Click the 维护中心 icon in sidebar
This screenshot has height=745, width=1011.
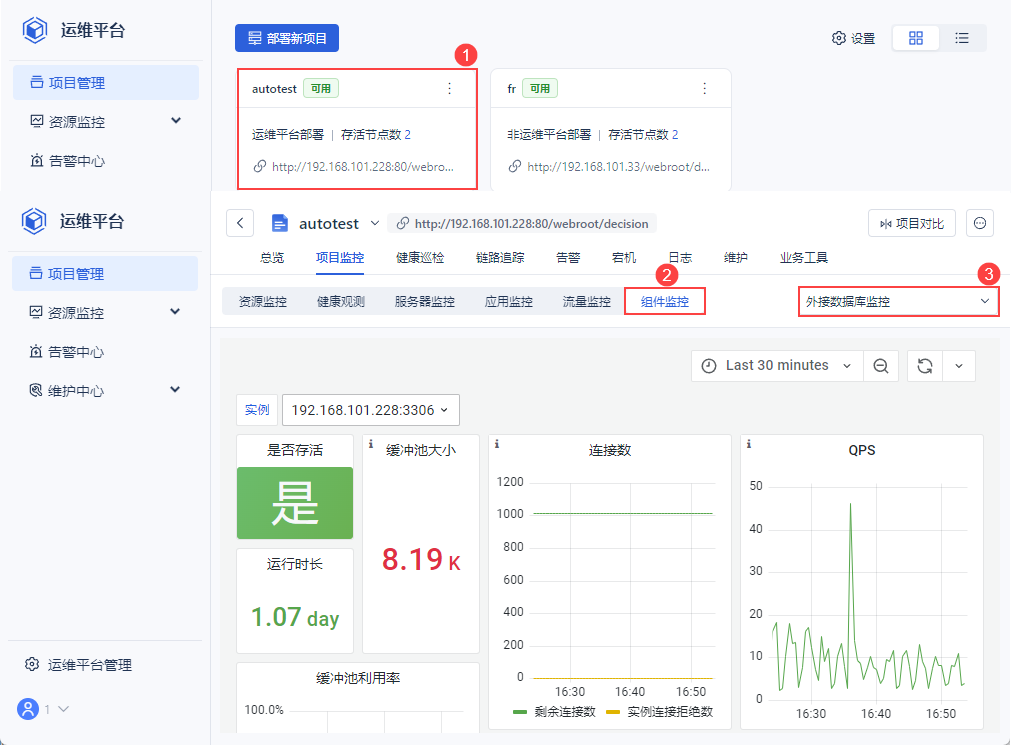click(36, 390)
